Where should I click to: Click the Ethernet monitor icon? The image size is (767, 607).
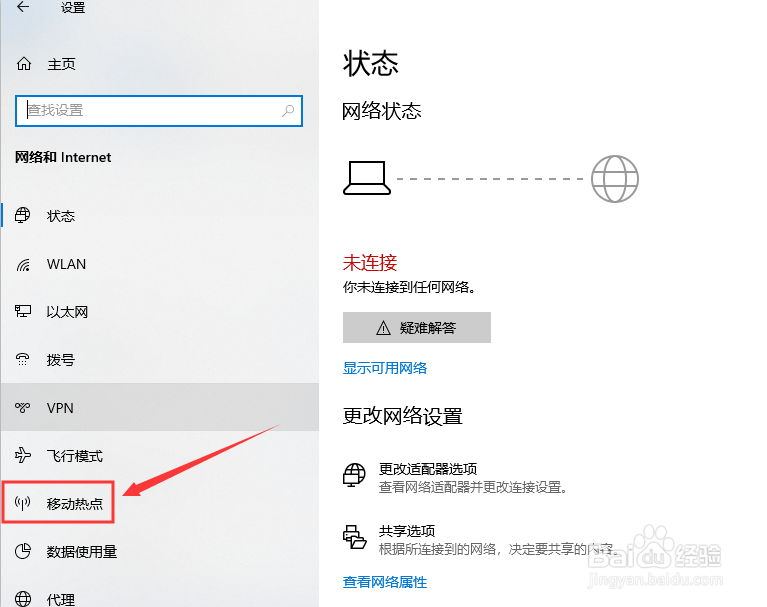coord(23,311)
